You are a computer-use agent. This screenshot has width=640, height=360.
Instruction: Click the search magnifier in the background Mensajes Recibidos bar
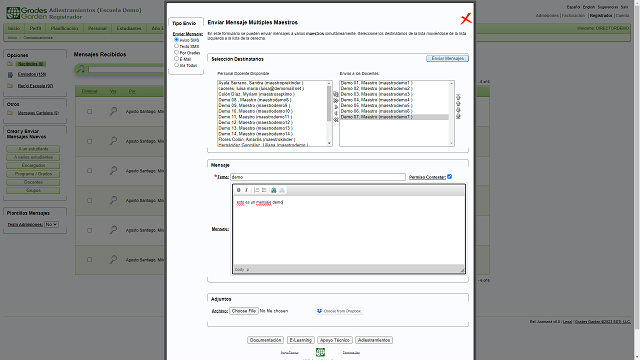click(x=81, y=69)
